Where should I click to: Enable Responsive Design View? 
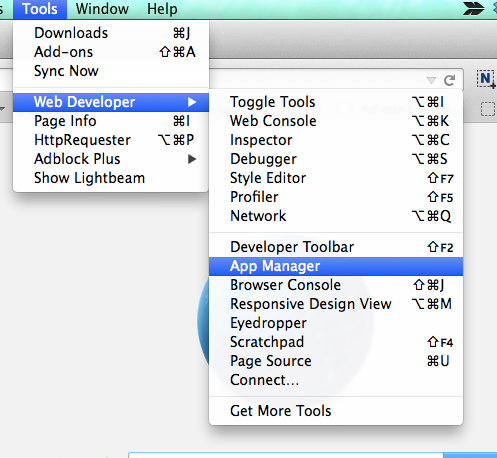coord(336,304)
